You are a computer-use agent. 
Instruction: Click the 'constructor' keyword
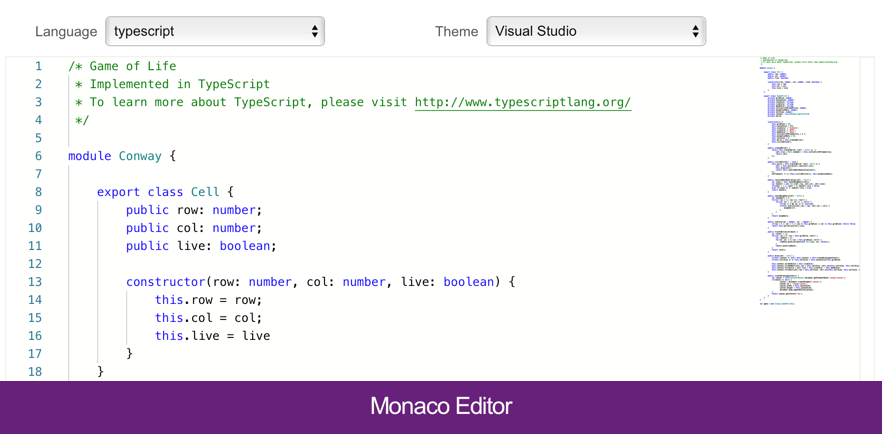pos(165,282)
